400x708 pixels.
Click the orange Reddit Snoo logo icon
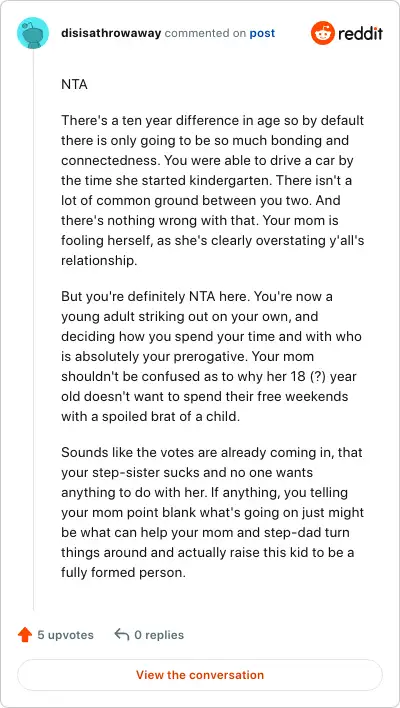pyautogui.click(x=322, y=33)
